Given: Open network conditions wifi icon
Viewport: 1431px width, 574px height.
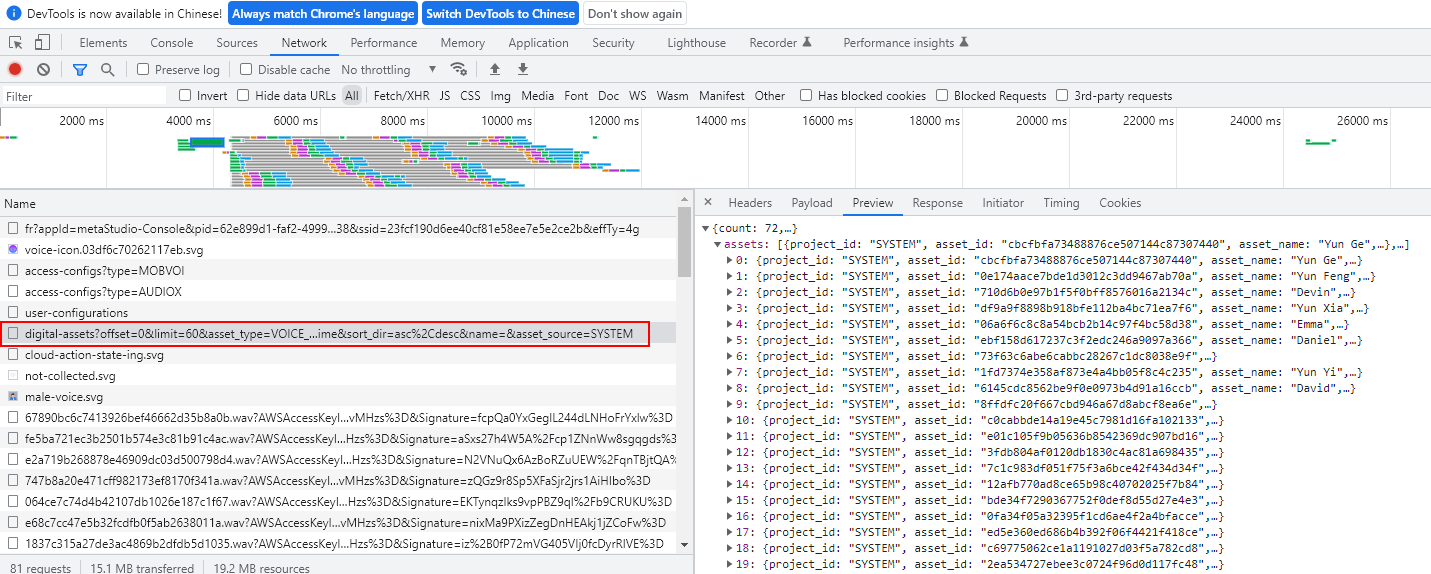Looking at the screenshot, I should click(459, 69).
